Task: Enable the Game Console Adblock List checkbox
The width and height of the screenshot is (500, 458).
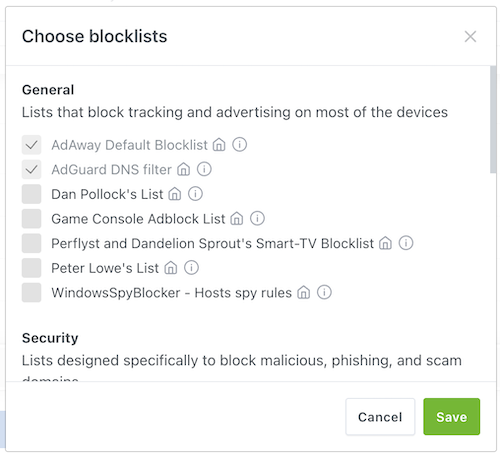Action: pyautogui.click(x=31, y=219)
